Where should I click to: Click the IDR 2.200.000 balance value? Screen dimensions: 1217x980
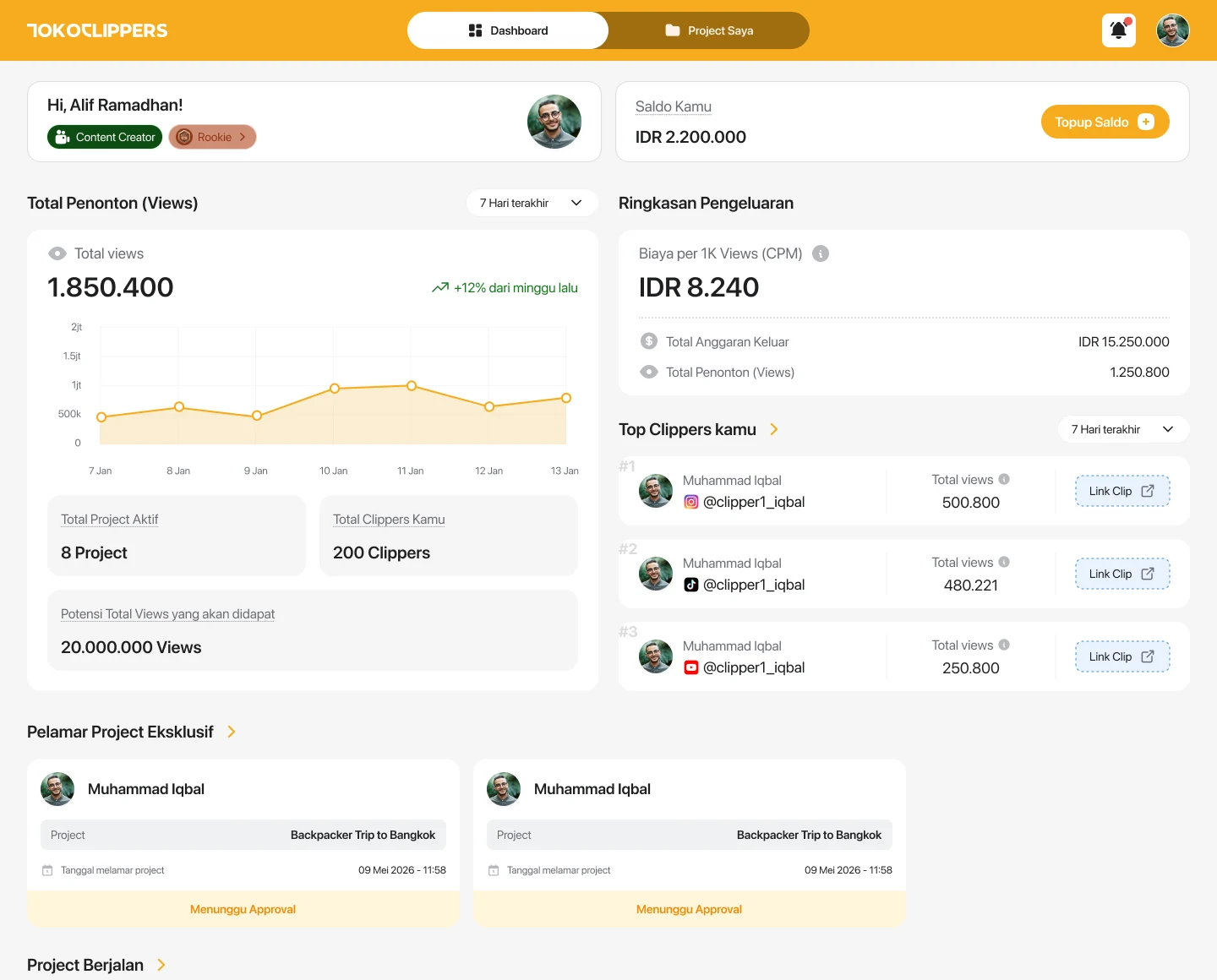[x=690, y=137]
